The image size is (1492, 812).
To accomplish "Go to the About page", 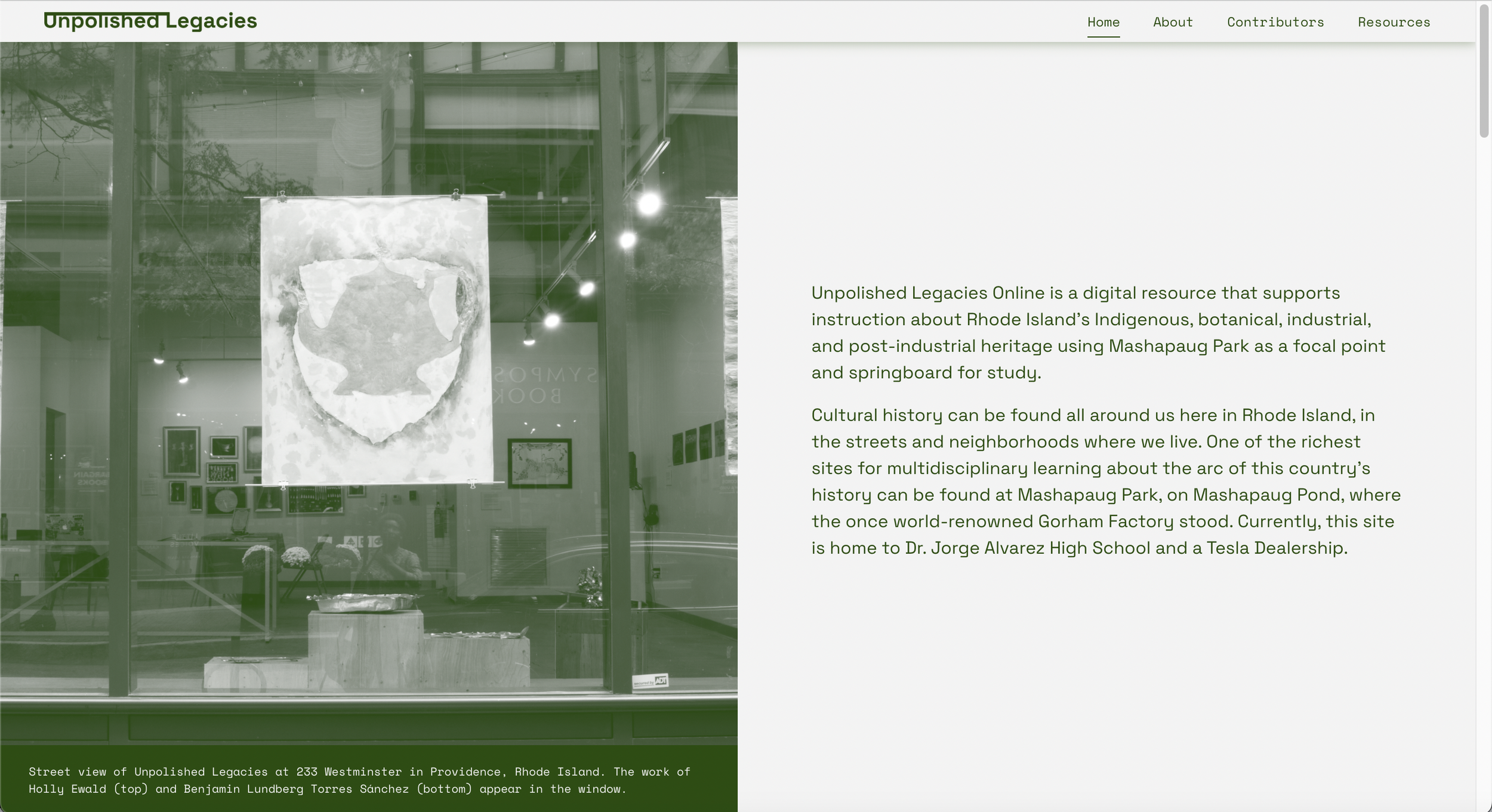I will click(x=1172, y=22).
